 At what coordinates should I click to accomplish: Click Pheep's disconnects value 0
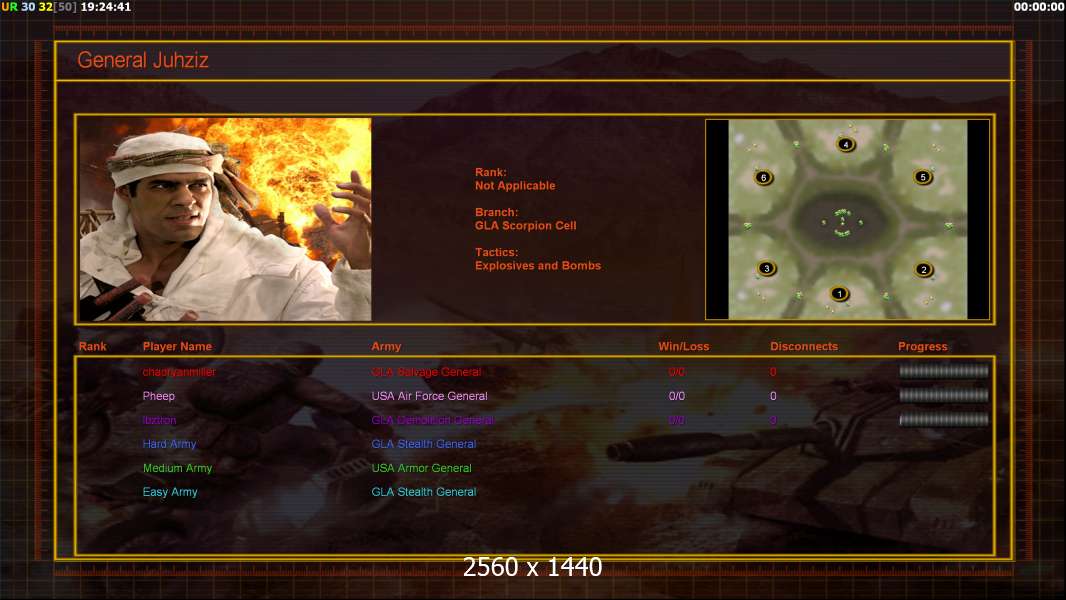click(x=773, y=396)
